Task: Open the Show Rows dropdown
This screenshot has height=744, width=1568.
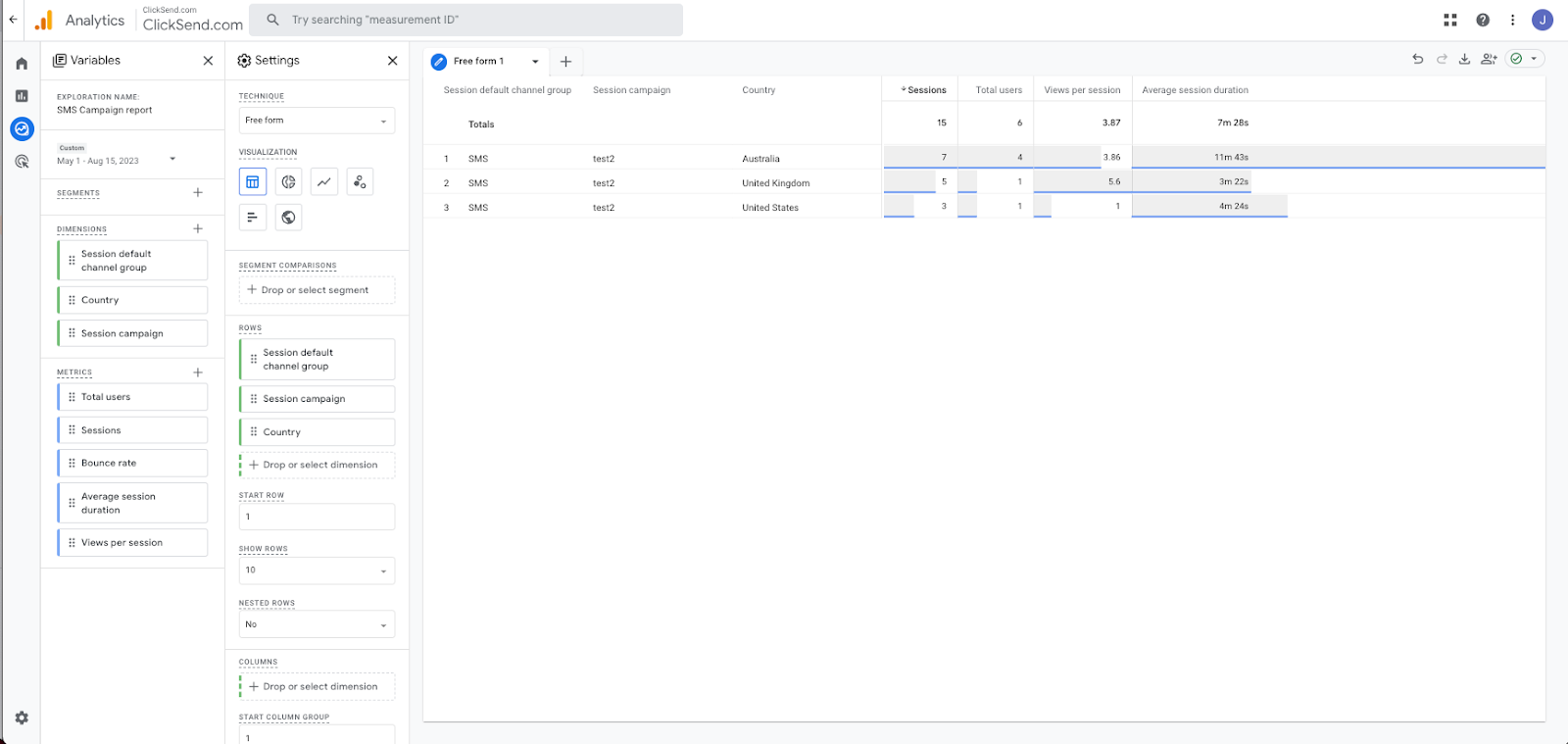Action: [317, 570]
